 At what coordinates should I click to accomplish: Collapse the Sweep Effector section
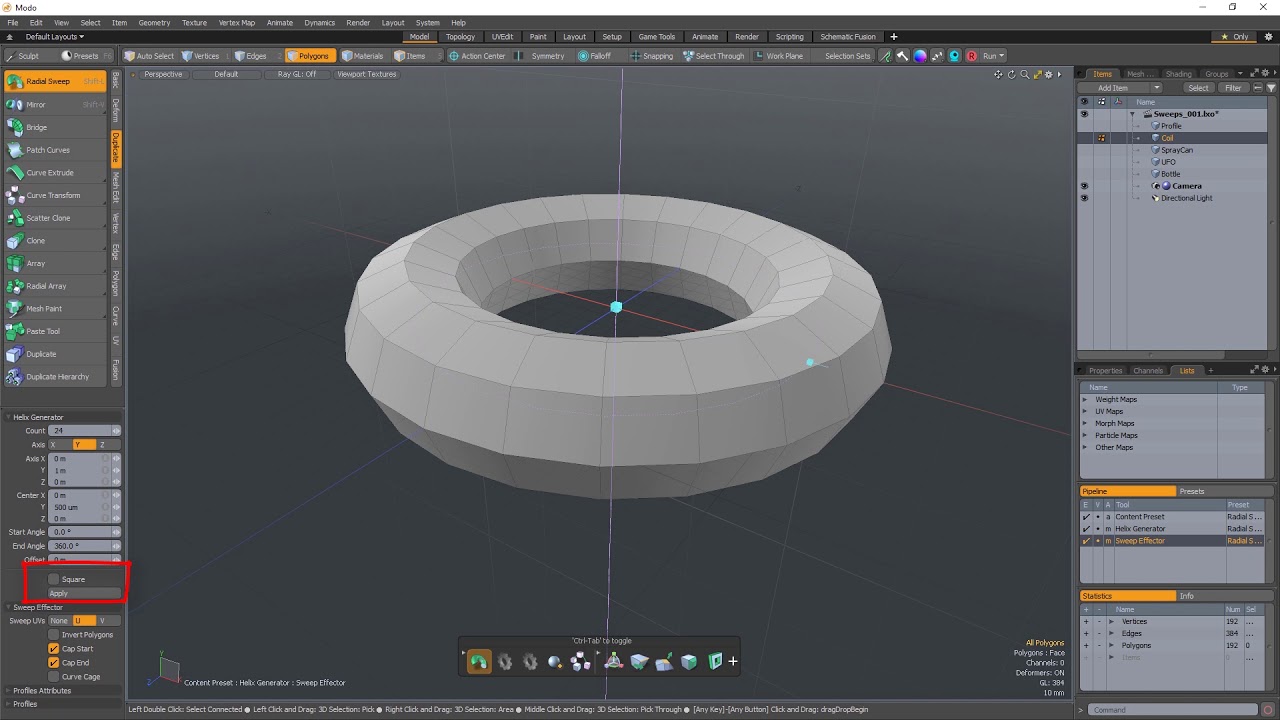[8, 607]
